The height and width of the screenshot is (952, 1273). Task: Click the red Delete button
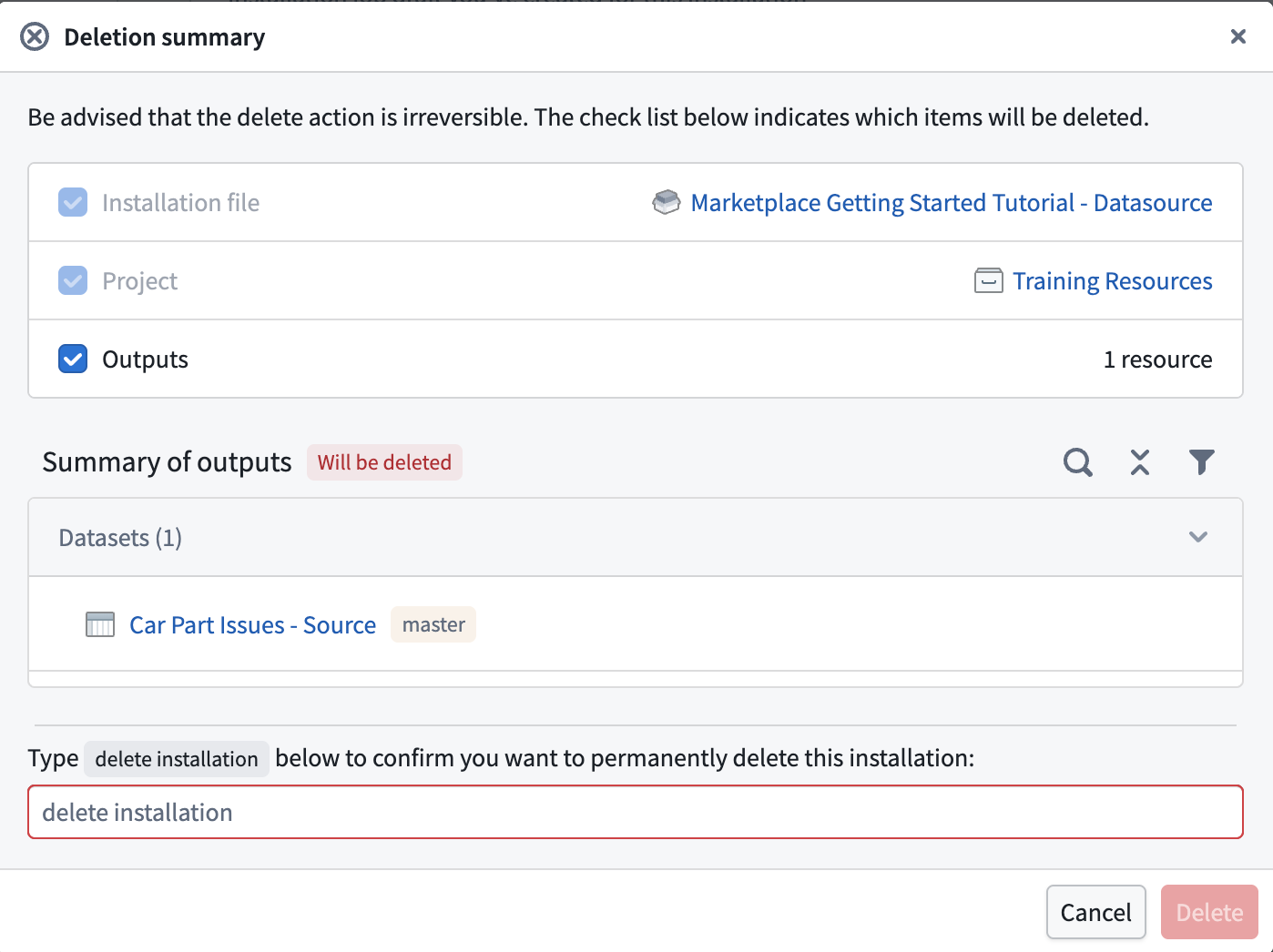click(x=1209, y=912)
